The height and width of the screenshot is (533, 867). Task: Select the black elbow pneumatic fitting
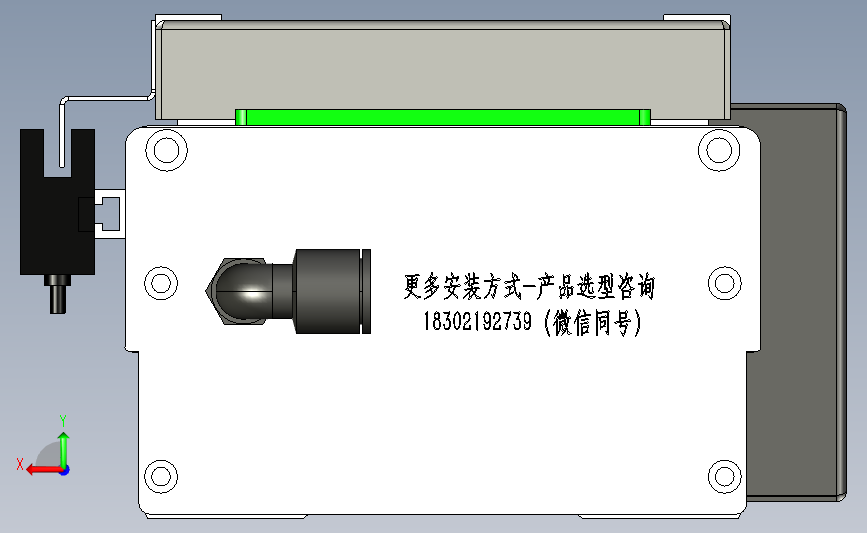(x=288, y=291)
